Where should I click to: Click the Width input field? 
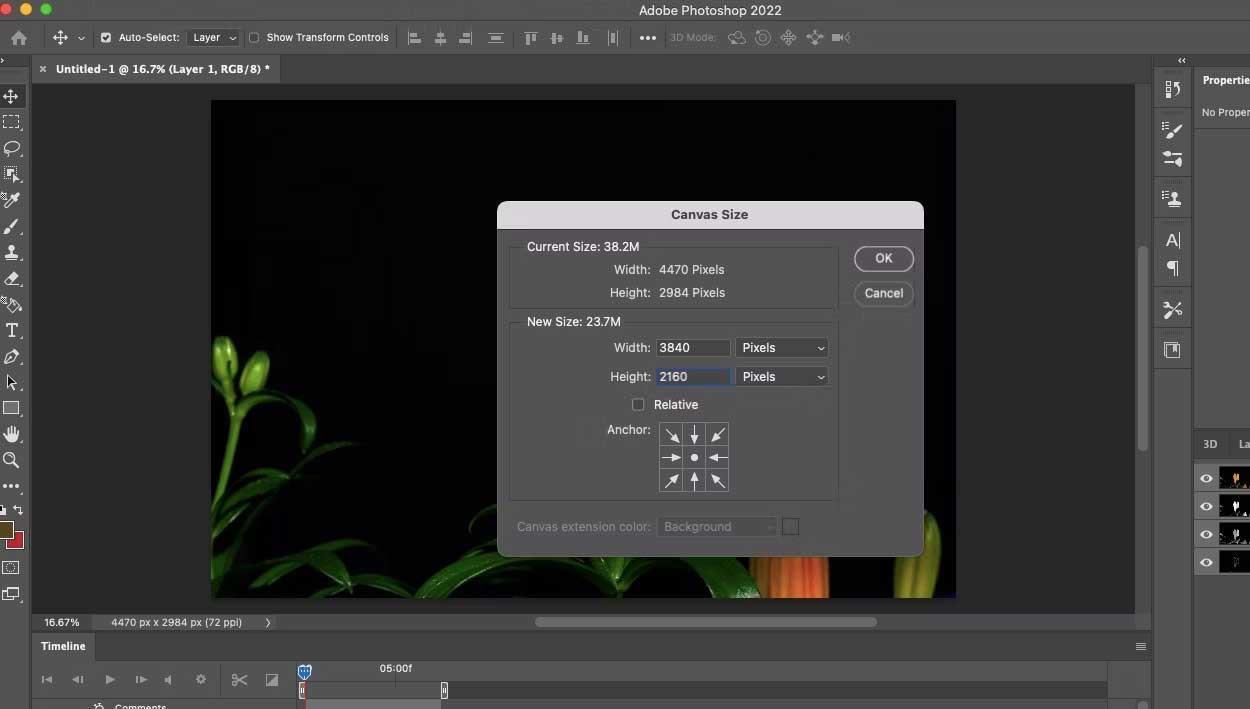pyautogui.click(x=693, y=348)
